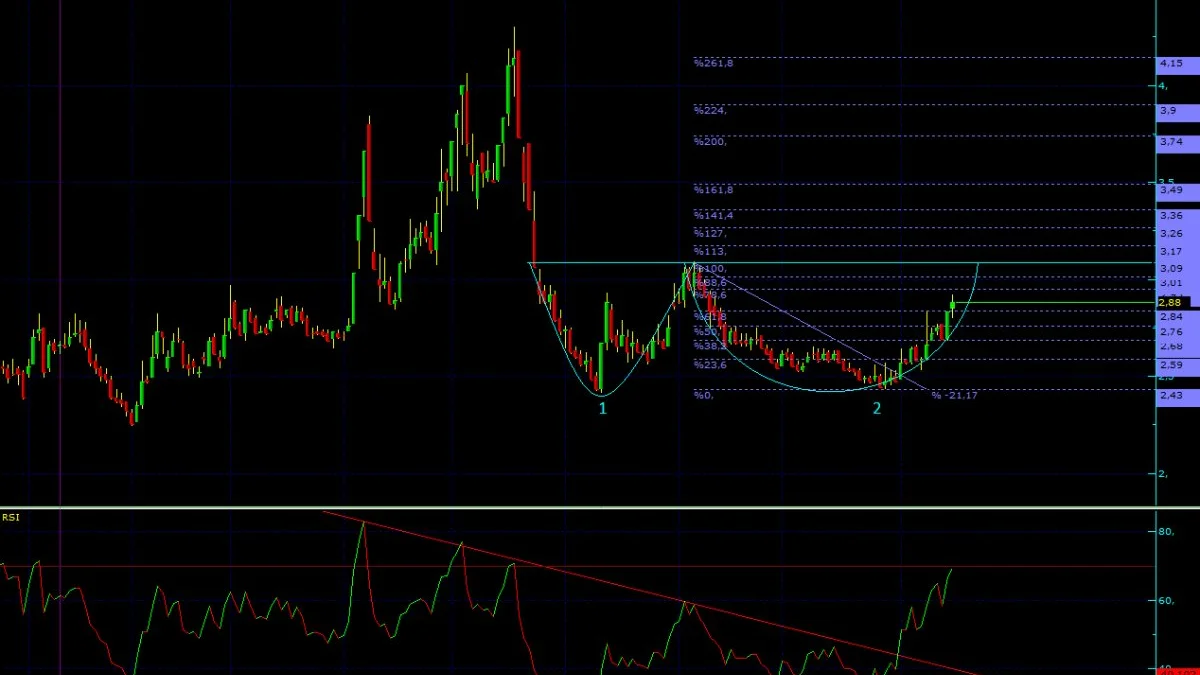Select the 2,84 price axis label

1171,316
